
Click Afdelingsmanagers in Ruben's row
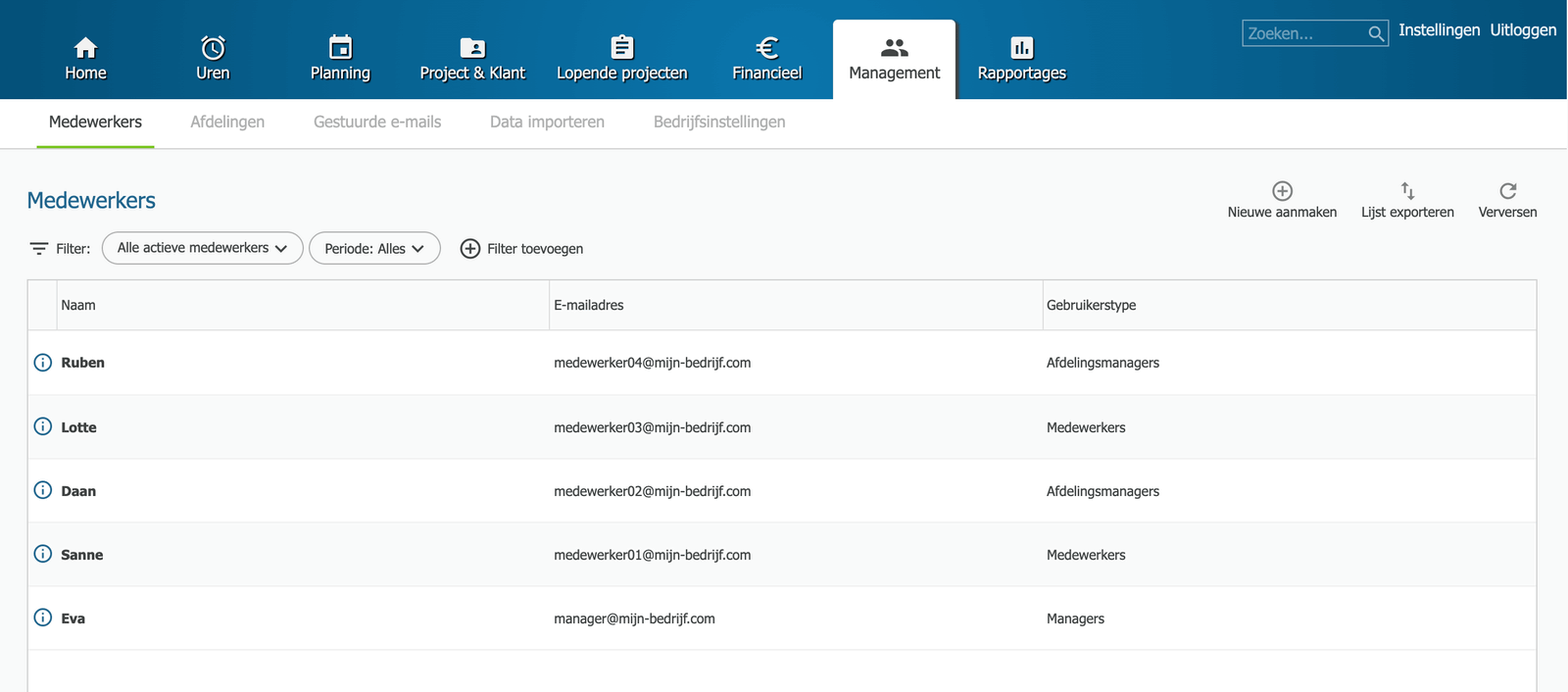click(x=1103, y=363)
